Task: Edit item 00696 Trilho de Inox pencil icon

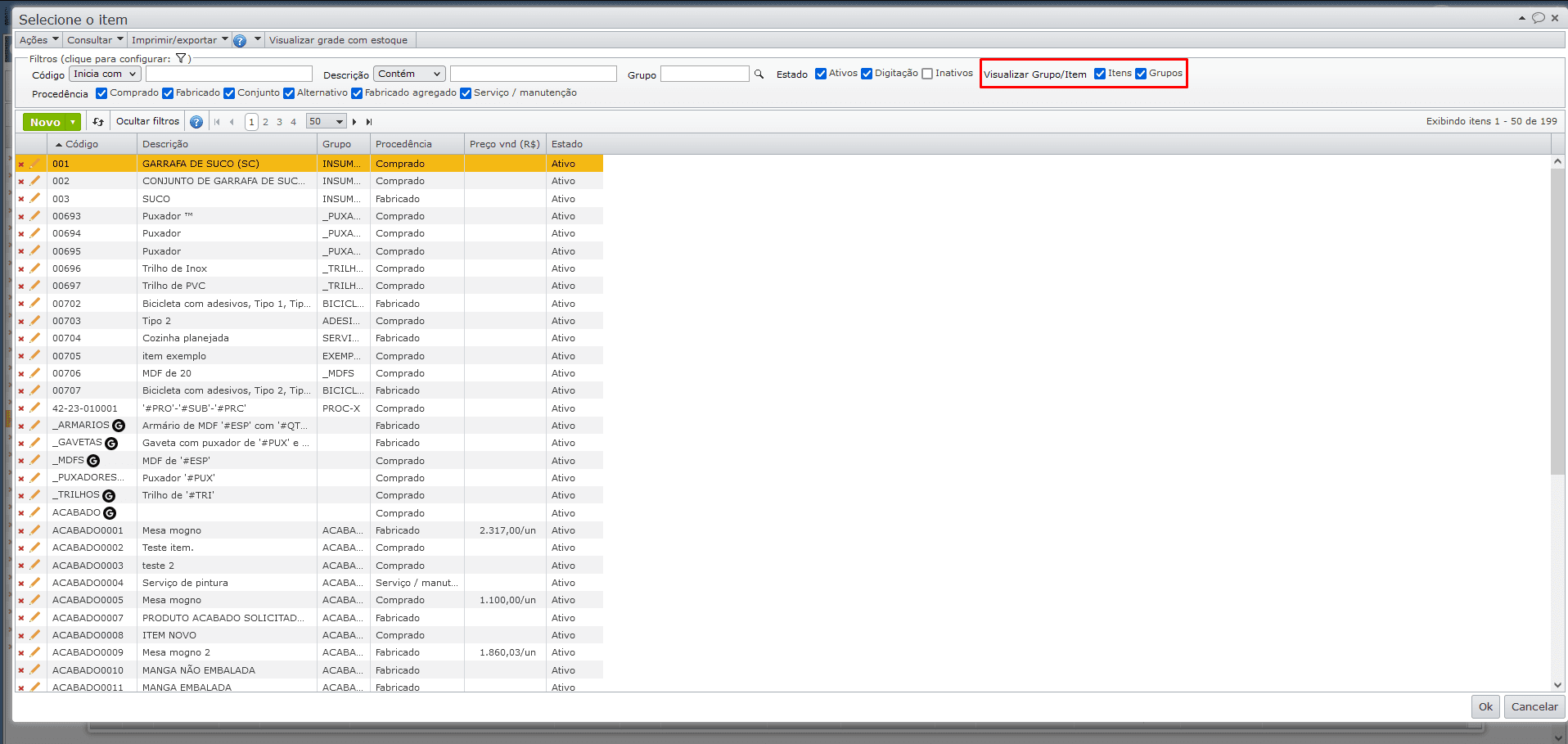Action: pyautogui.click(x=34, y=268)
